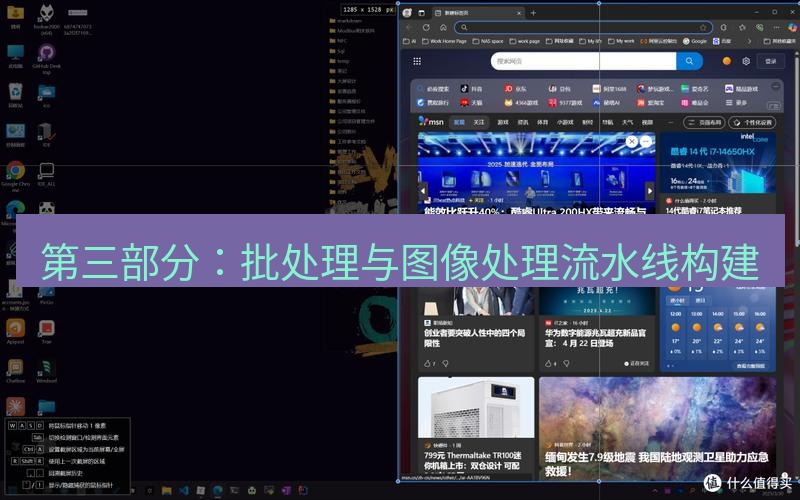Image resolution: width=800 pixels, height=500 pixels.
Task: Open the foobar2000 desktop shortcut
Action: click(x=46, y=19)
